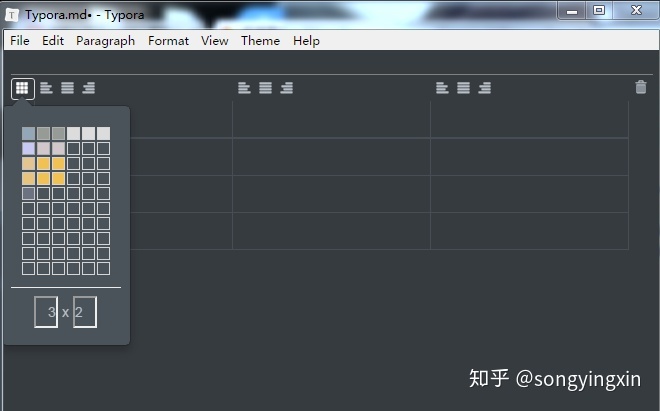
Task: Open the Edit menu
Action: (53, 41)
